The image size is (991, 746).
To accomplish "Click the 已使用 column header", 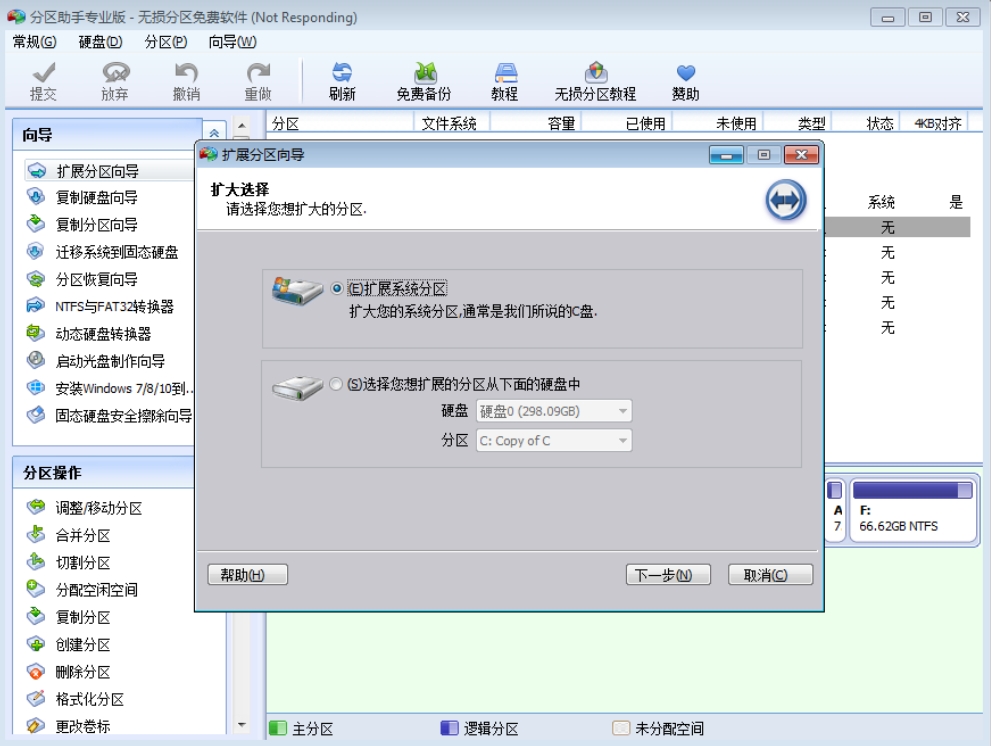I will tap(626, 123).
